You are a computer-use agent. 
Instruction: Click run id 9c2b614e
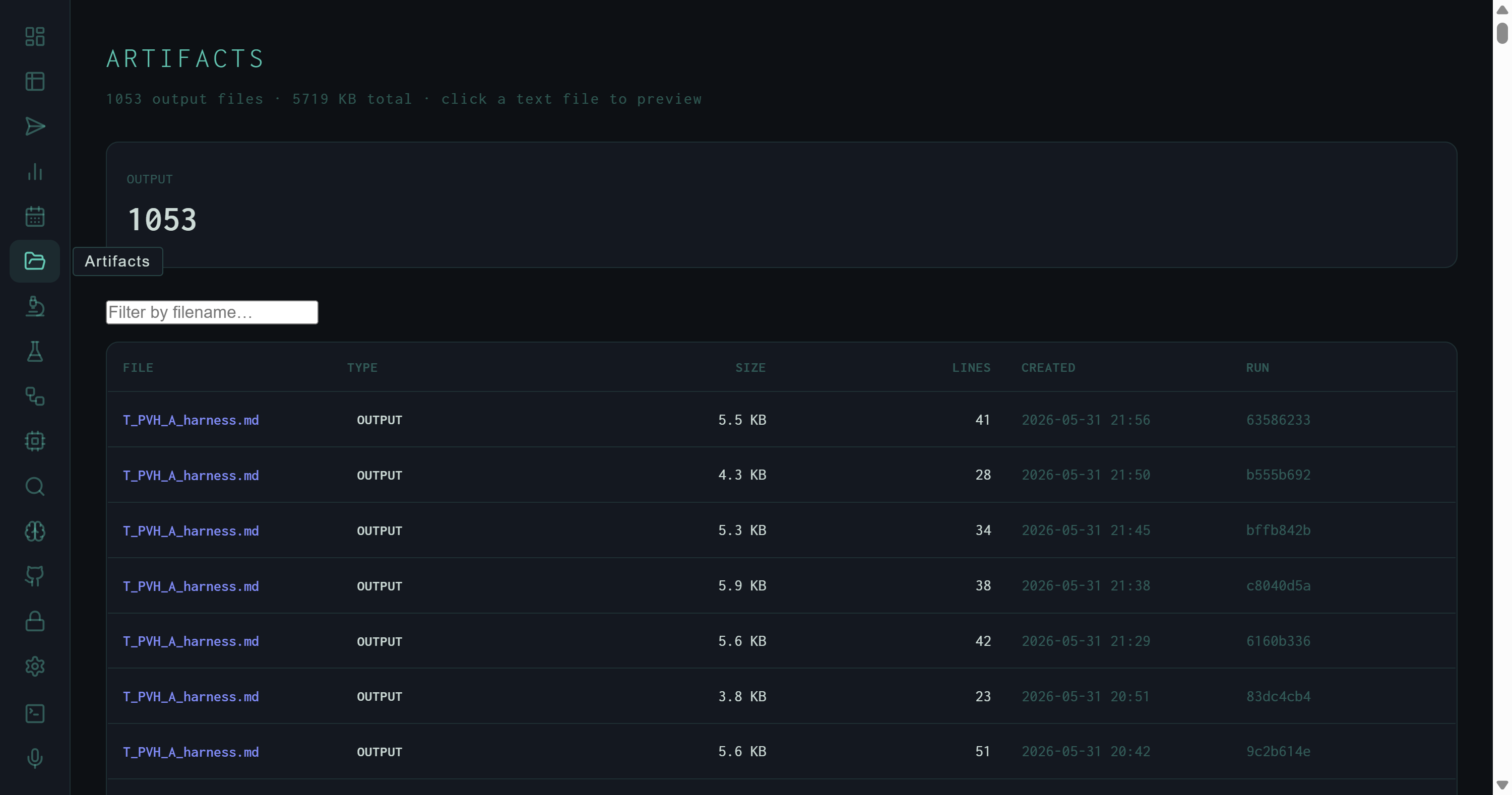click(x=1278, y=752)
